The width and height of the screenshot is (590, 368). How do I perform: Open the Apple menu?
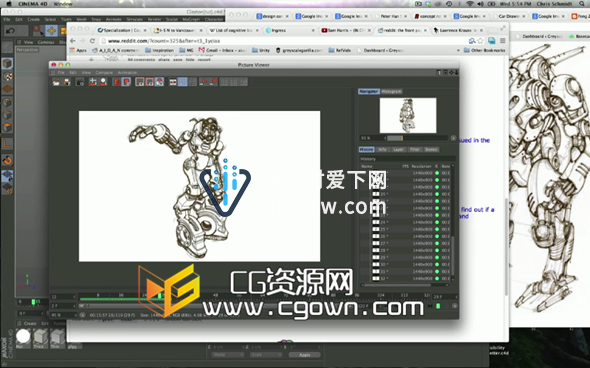[9, 4]
